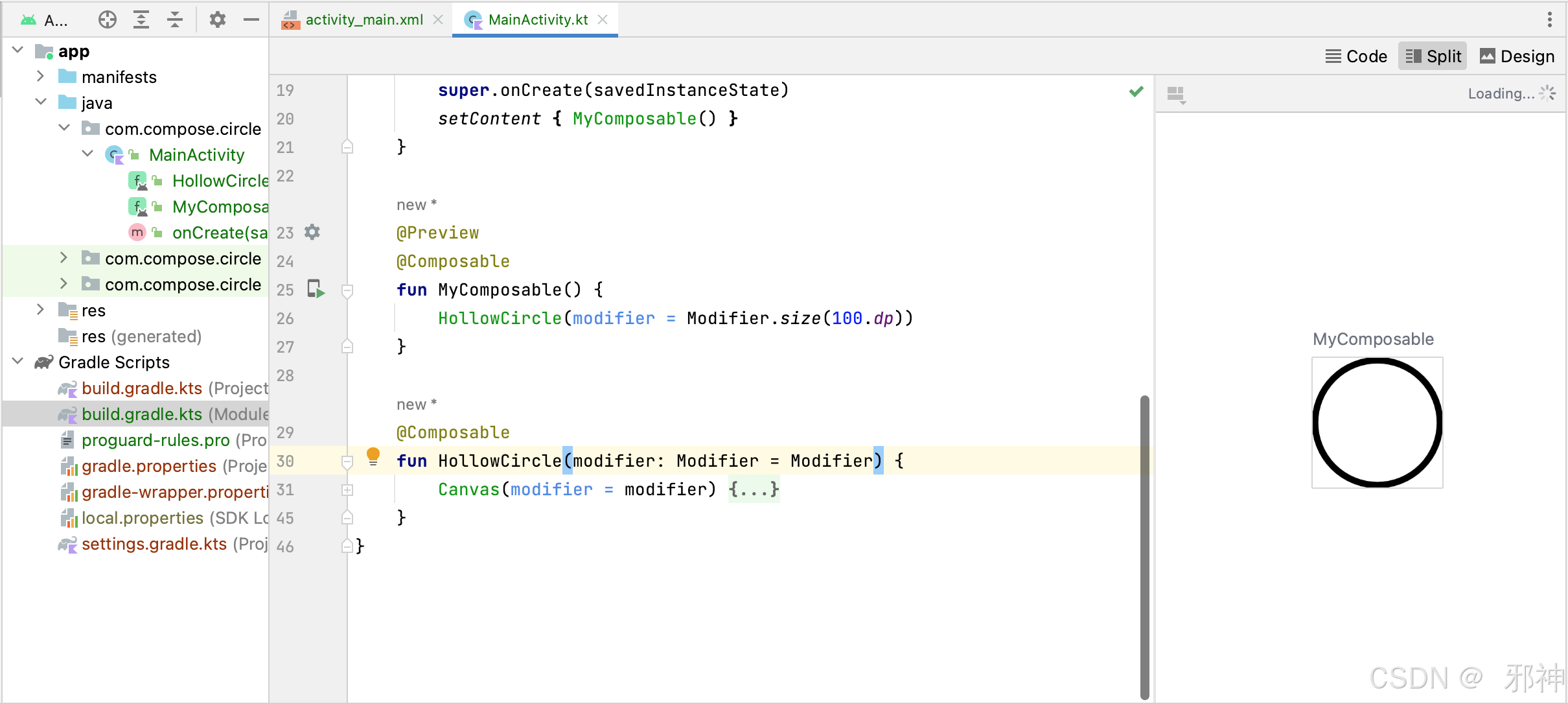Screen dimensions: 1568x704
Task: Expand the manifests folder
Action: tap(40, 76)
